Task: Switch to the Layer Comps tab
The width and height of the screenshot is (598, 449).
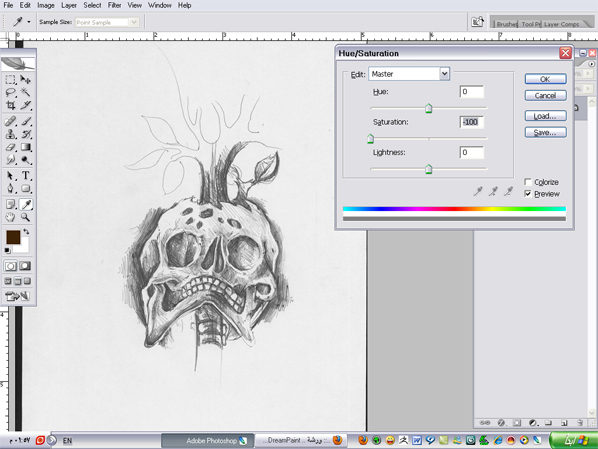Action: [561, 24]
